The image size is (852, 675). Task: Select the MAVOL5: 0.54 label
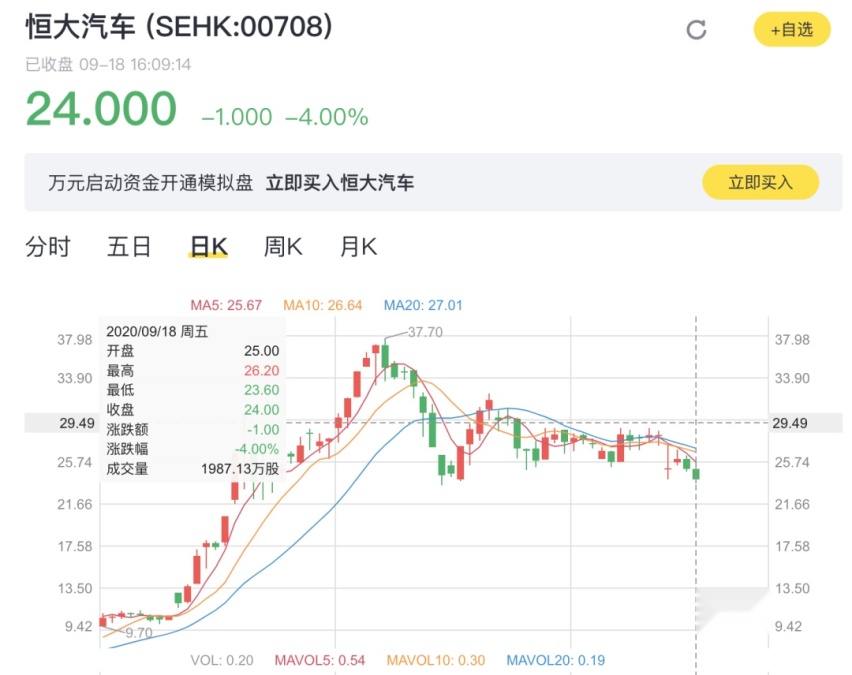[x=320, y=660]
